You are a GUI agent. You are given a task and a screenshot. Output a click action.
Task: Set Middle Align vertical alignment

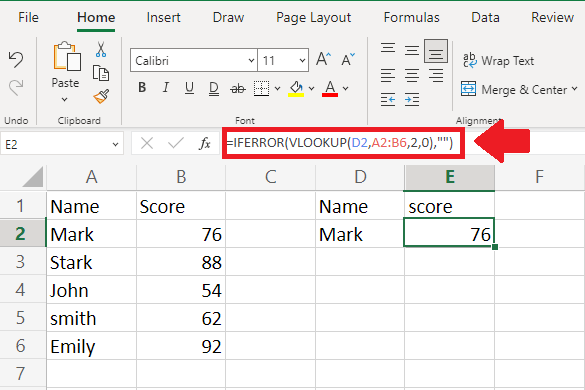412,50
